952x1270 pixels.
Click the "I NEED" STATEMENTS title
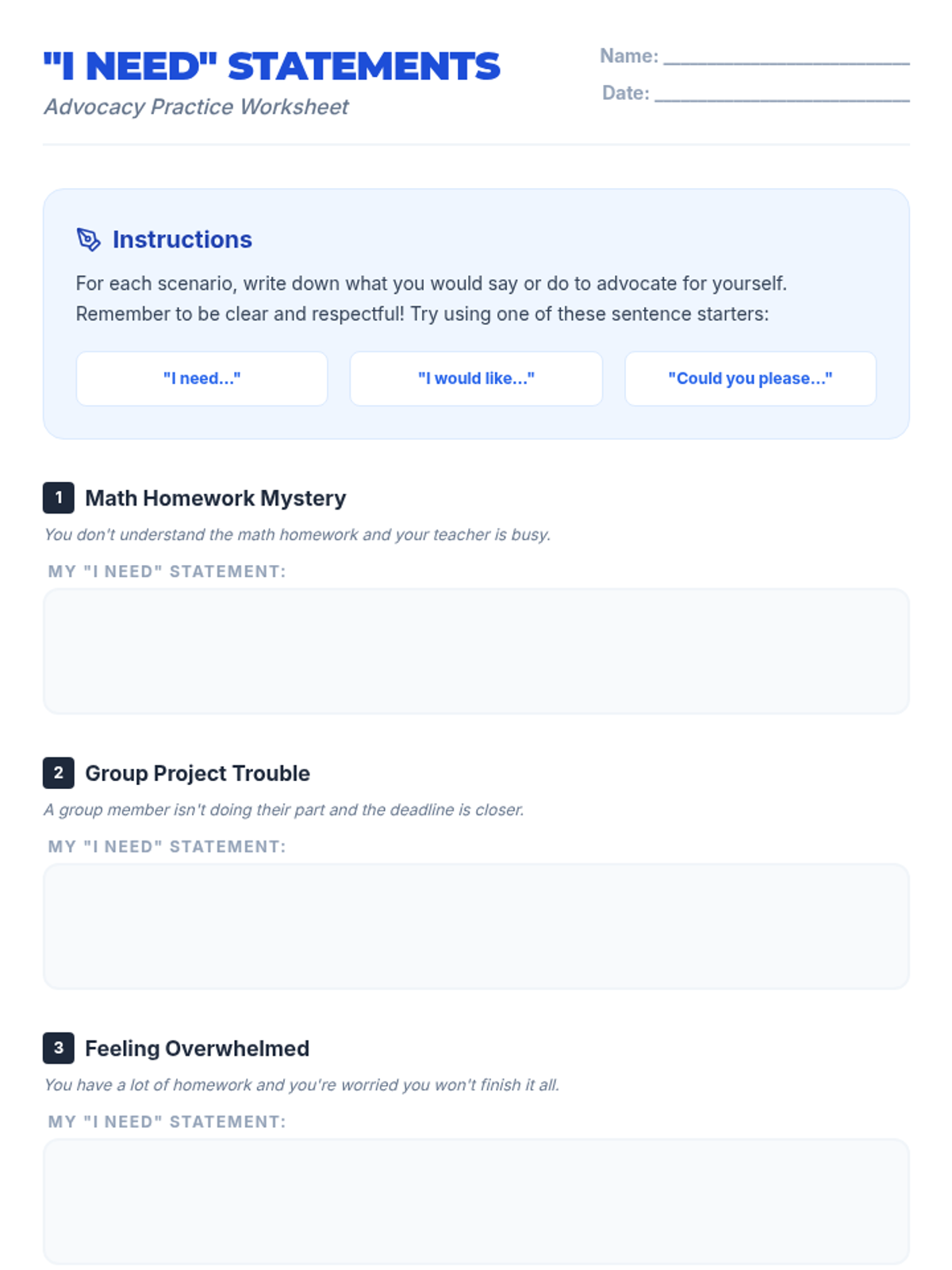coord(272,66)
